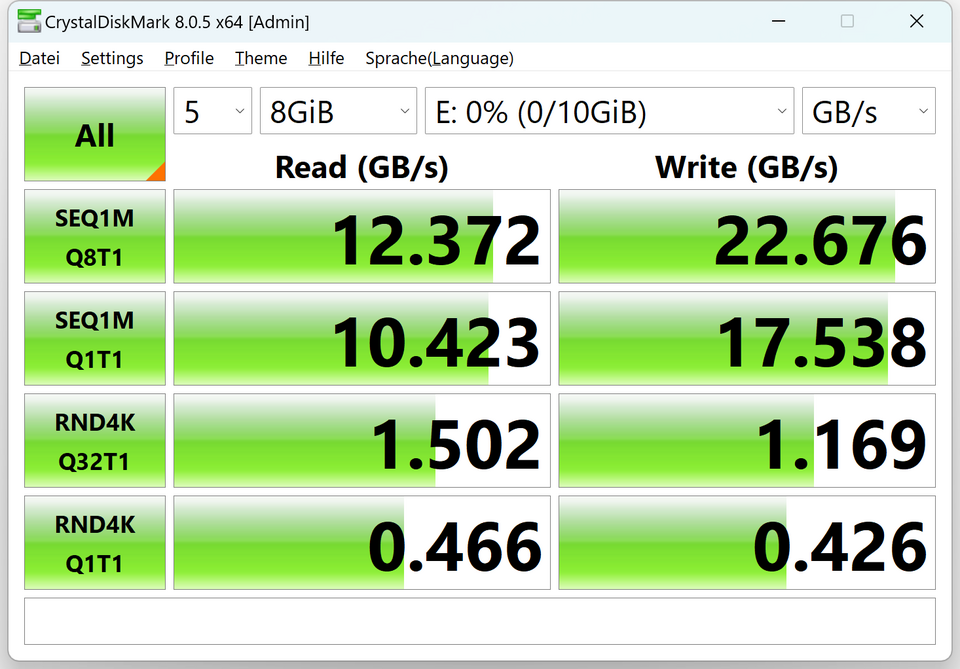Image resolution: width=960 pixels, height=669 pixels.
Task: Click the empty comment field at bottom
Action: tap(479, 621)
